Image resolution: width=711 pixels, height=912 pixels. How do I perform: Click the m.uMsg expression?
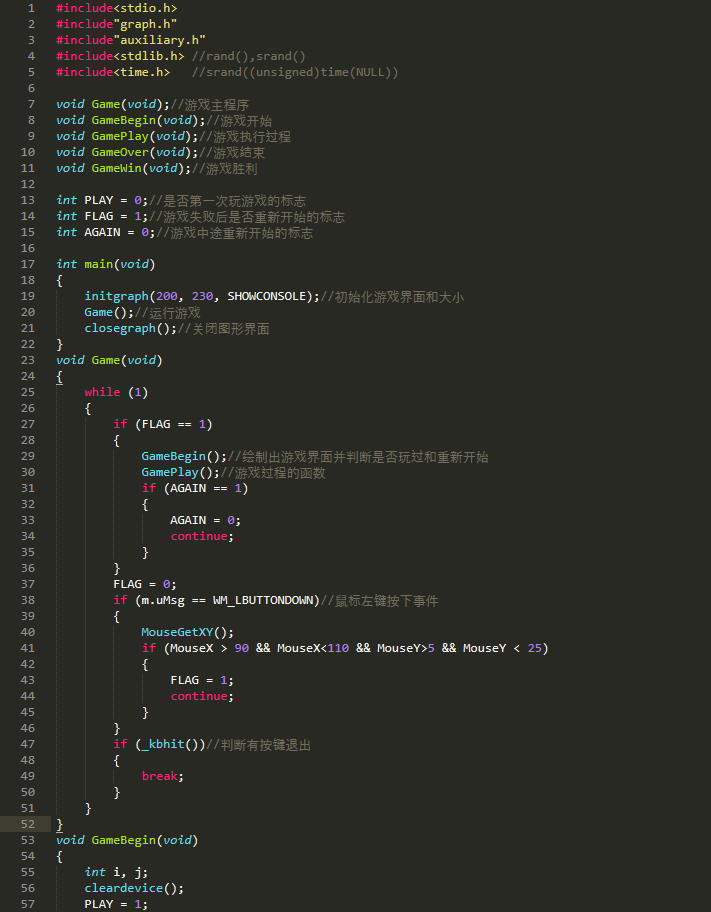[x=163, y=600]
